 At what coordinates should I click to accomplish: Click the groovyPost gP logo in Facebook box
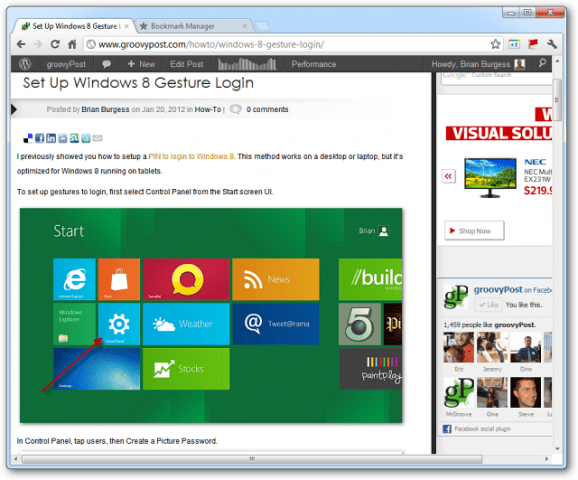click(x=456, y=296)
